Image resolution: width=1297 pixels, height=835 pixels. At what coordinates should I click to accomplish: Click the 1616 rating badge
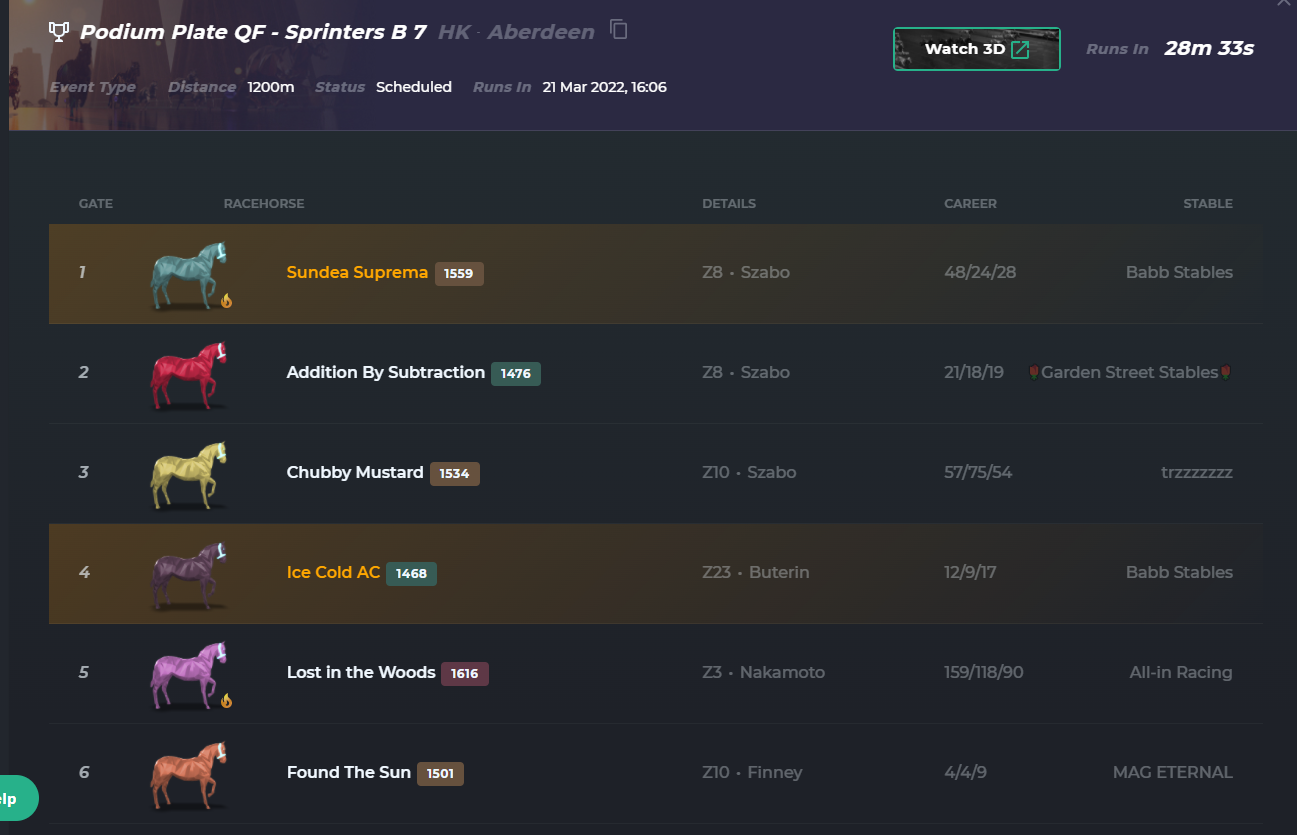click(464, 673)
